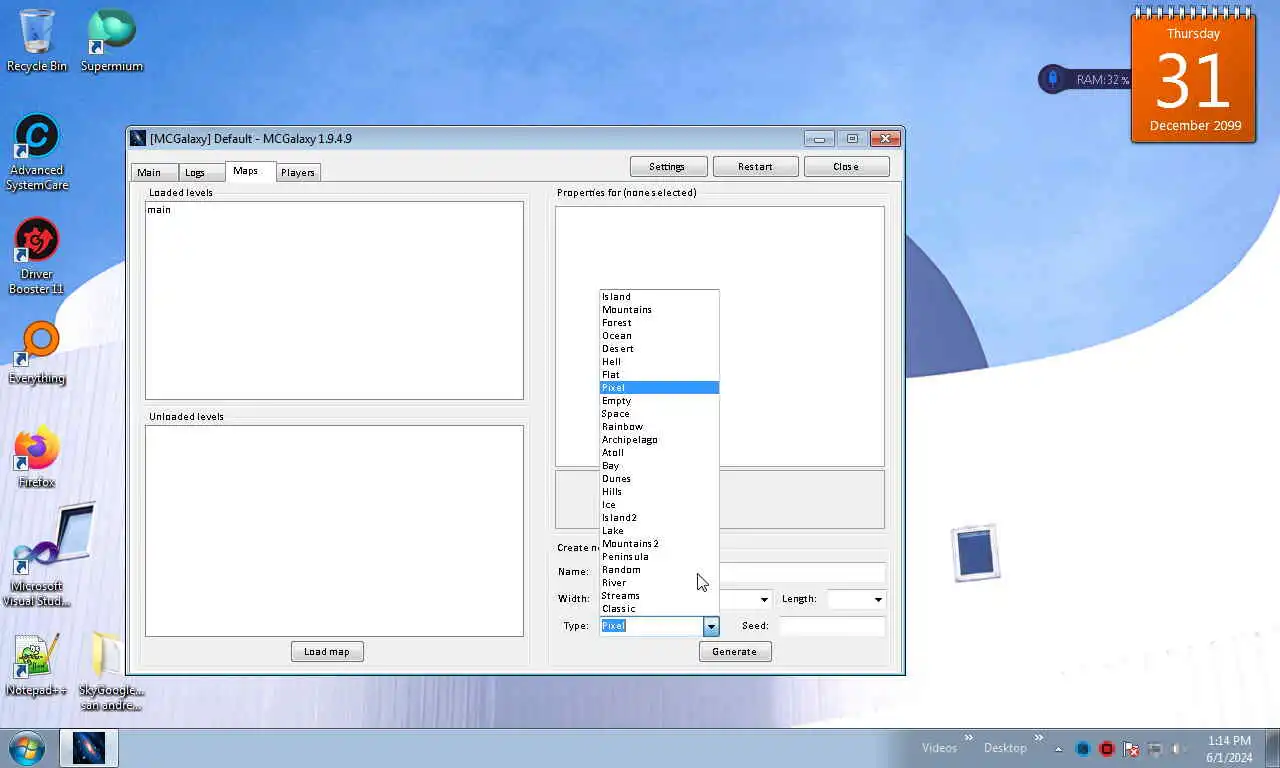Screen dimensions: 1280x768
Task: Select Rainbow map type
Action: pos(659,427)
